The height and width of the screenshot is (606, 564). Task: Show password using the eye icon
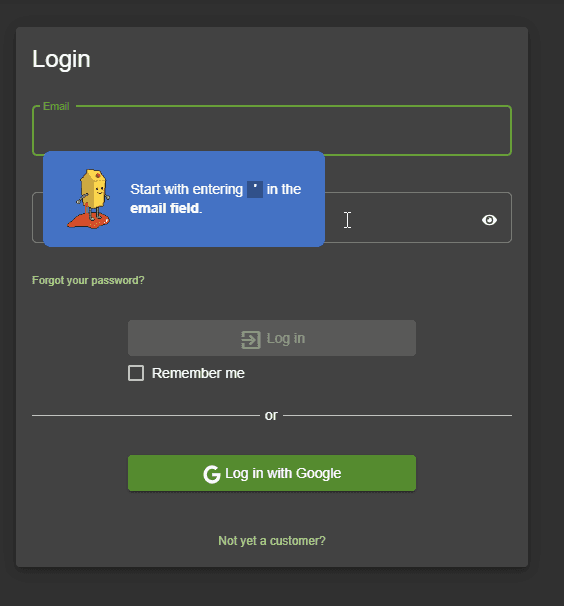click(489, 220)
